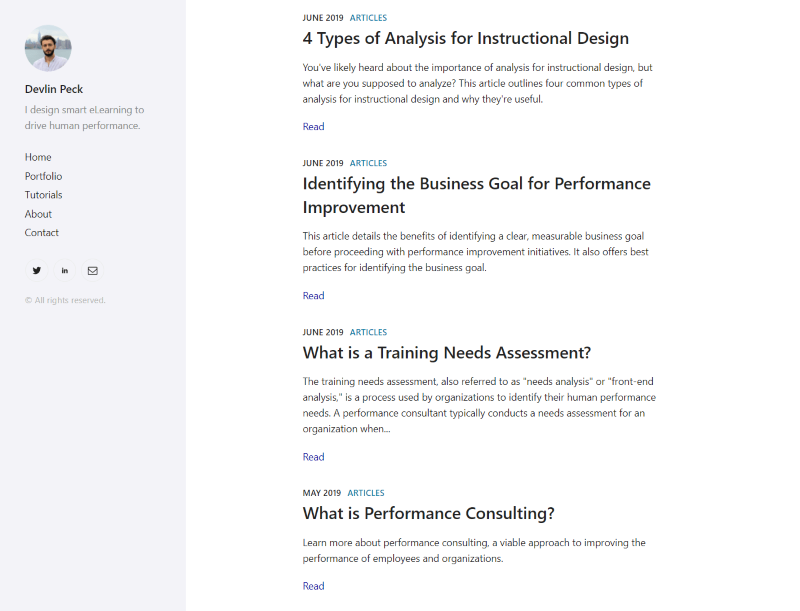Screen dimensions: 800x611
Task: Open 'Identifying the Business Goal for Performance Improvement'
Action: [476, 194]
